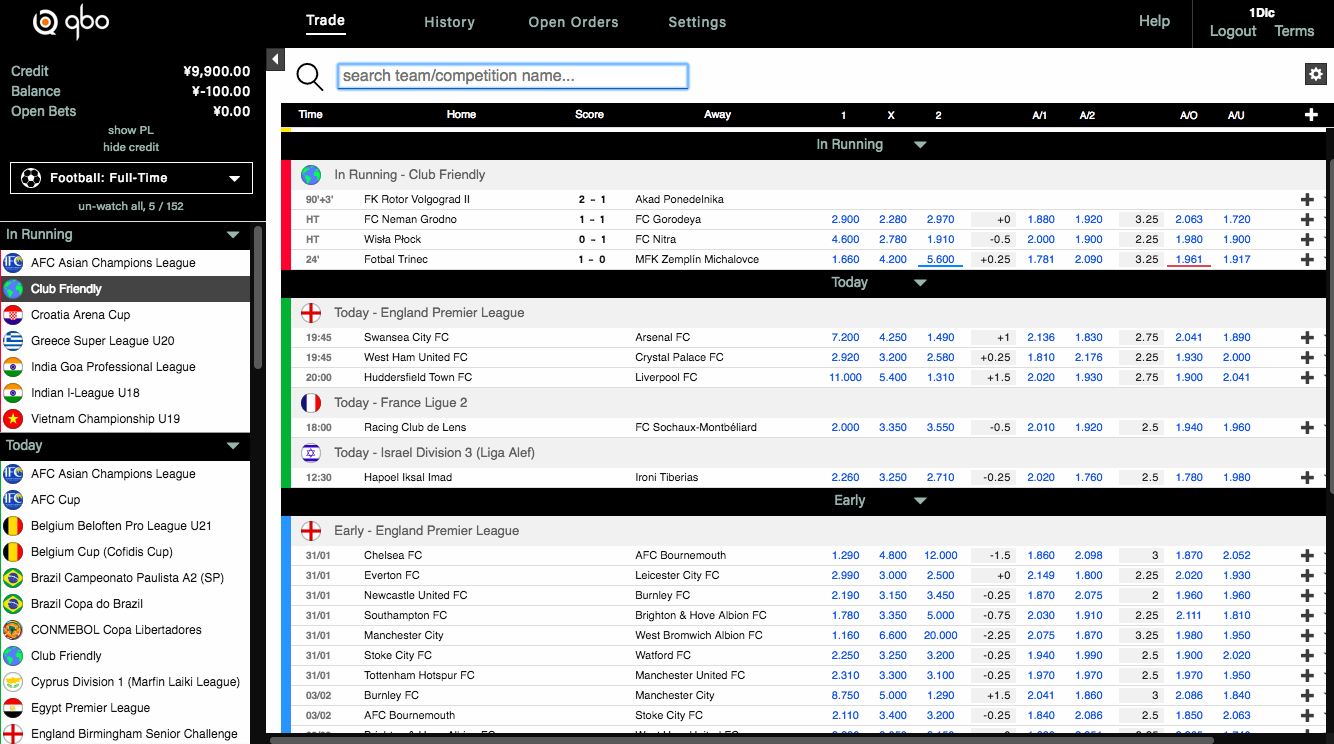Image resolution: width=1334 pixels, height=744 pixels.
Task: Expand the FK Rotor Volgograd II row plus
Action: 1307,199
